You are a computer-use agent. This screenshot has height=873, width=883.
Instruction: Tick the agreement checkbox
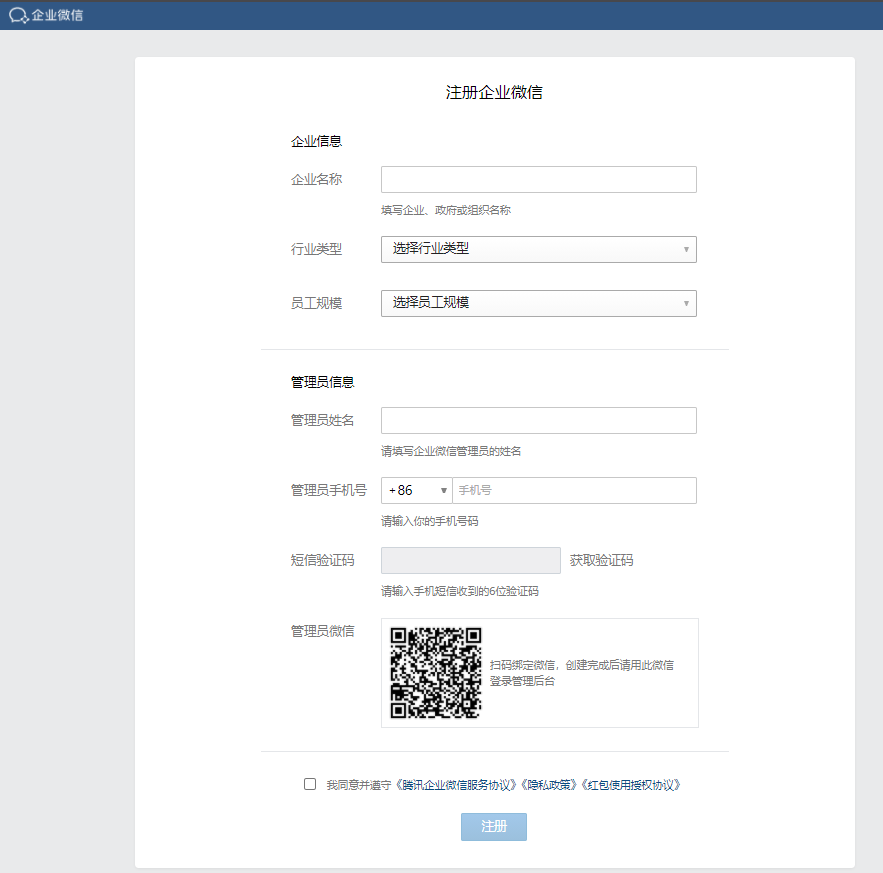tap(310, 785)
